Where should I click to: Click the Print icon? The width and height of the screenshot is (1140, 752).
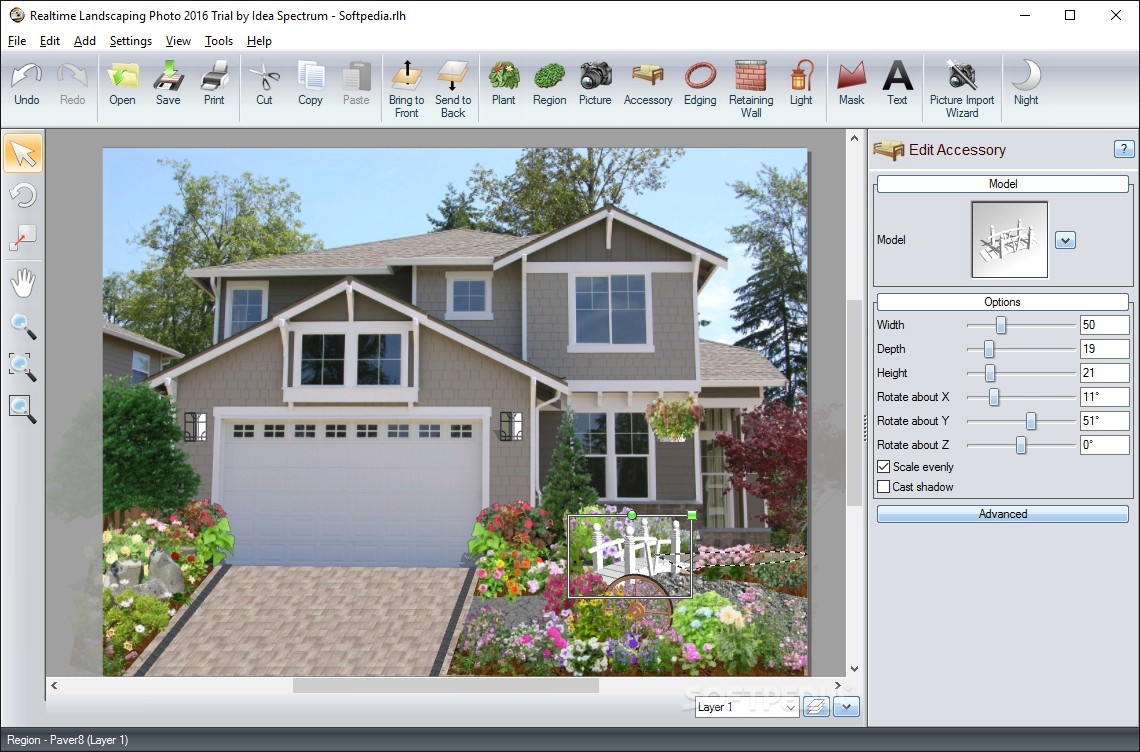click(x=214, y=84)
